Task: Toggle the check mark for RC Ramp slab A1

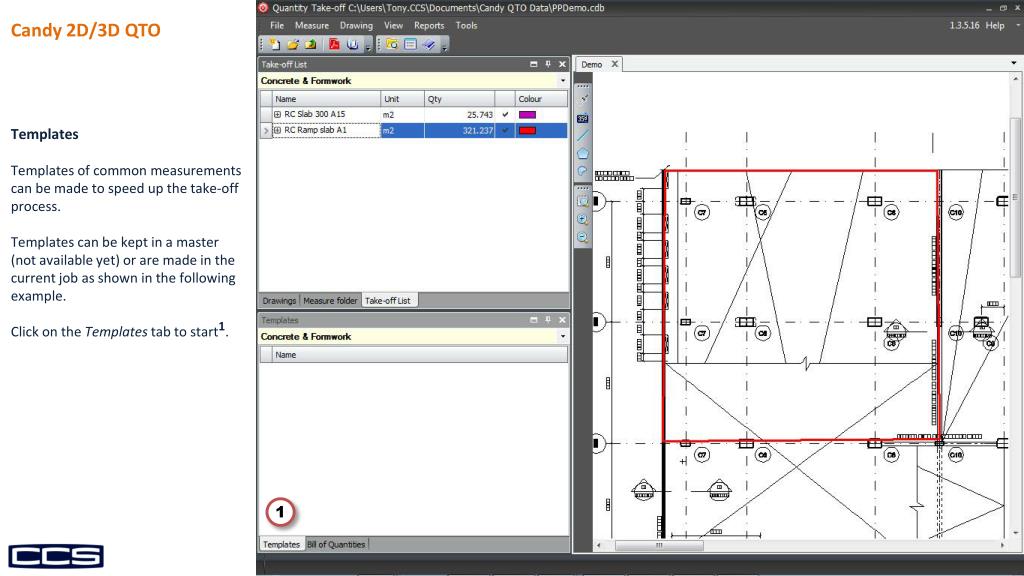Action: pyautogui.click(x=505, y=130)
